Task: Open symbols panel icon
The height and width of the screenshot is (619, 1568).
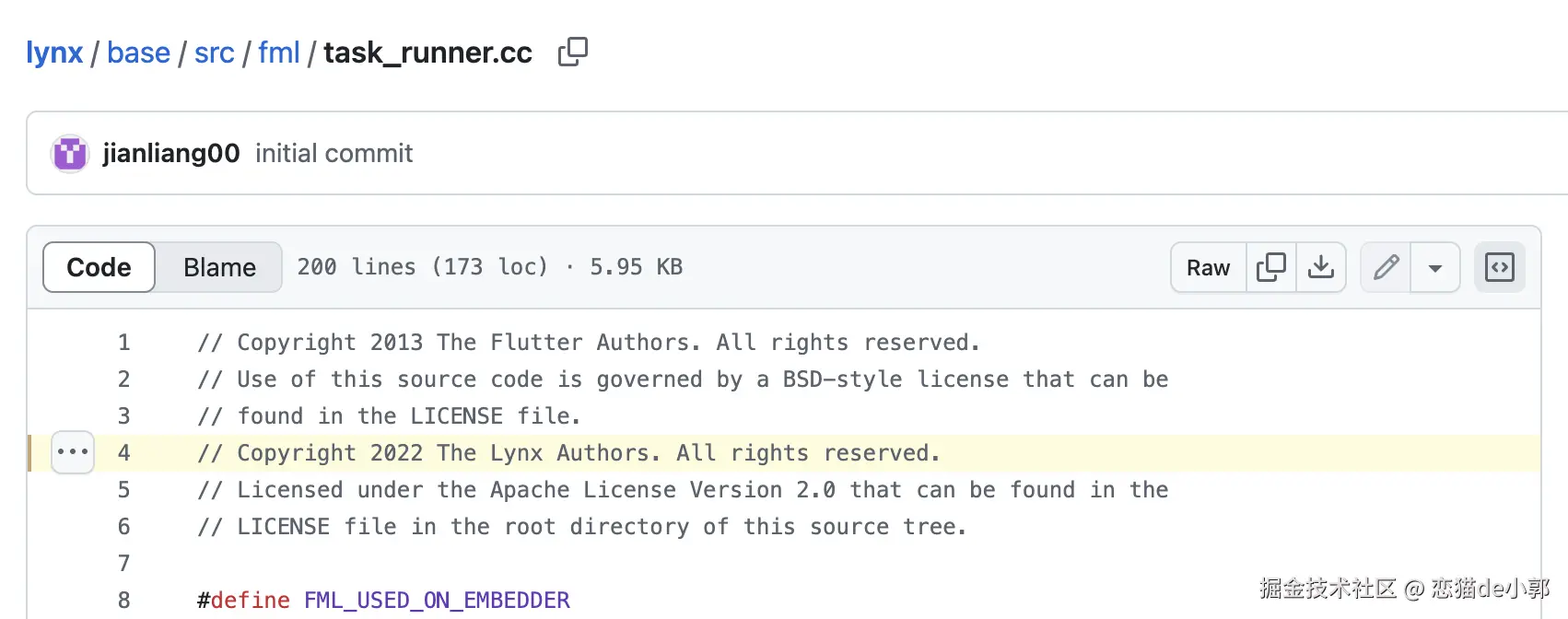Action: [x=1499, y=267]
